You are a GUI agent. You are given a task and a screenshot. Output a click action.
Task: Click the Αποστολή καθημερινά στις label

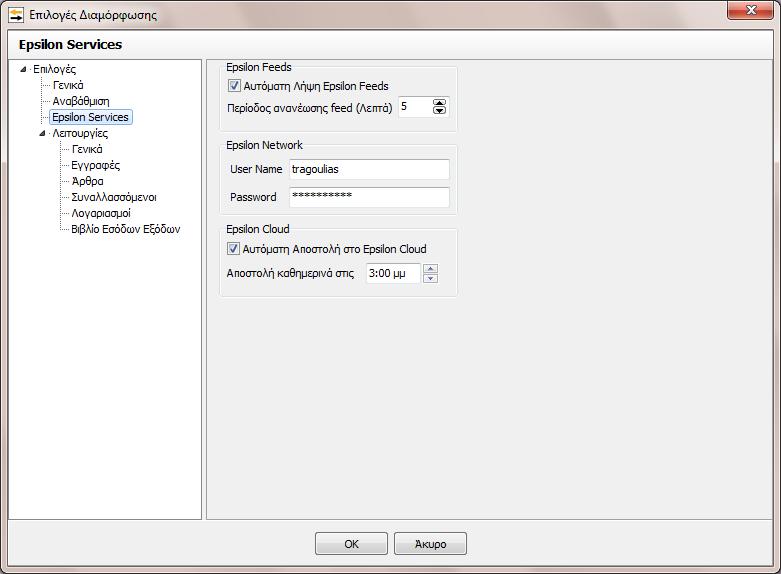pyautogui.click(x=290, y=273)
